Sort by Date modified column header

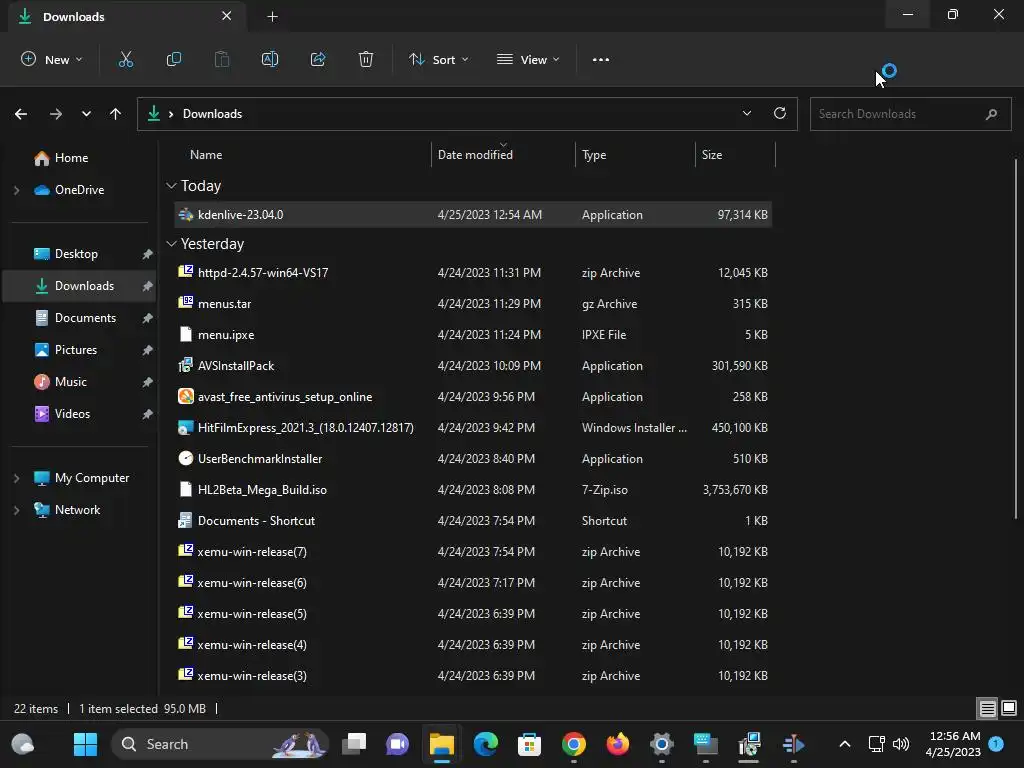coord(503,155)
